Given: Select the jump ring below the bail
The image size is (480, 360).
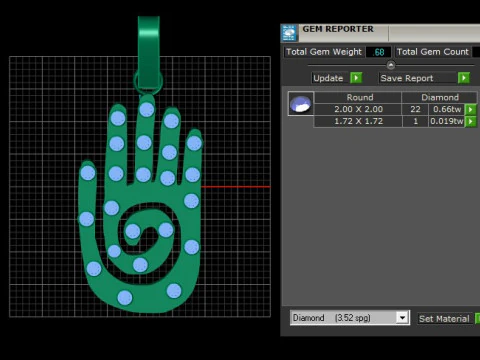Looking at the screenshot, I should coord(148,82).
